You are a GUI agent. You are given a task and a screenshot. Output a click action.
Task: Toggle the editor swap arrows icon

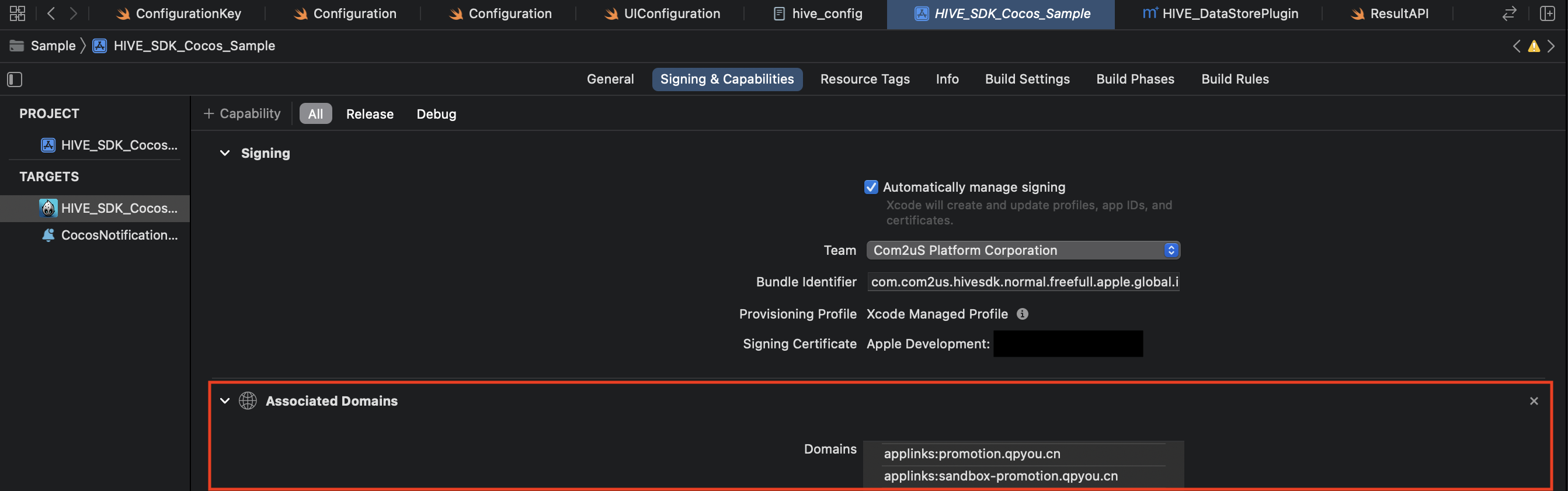pos(1509,13)
